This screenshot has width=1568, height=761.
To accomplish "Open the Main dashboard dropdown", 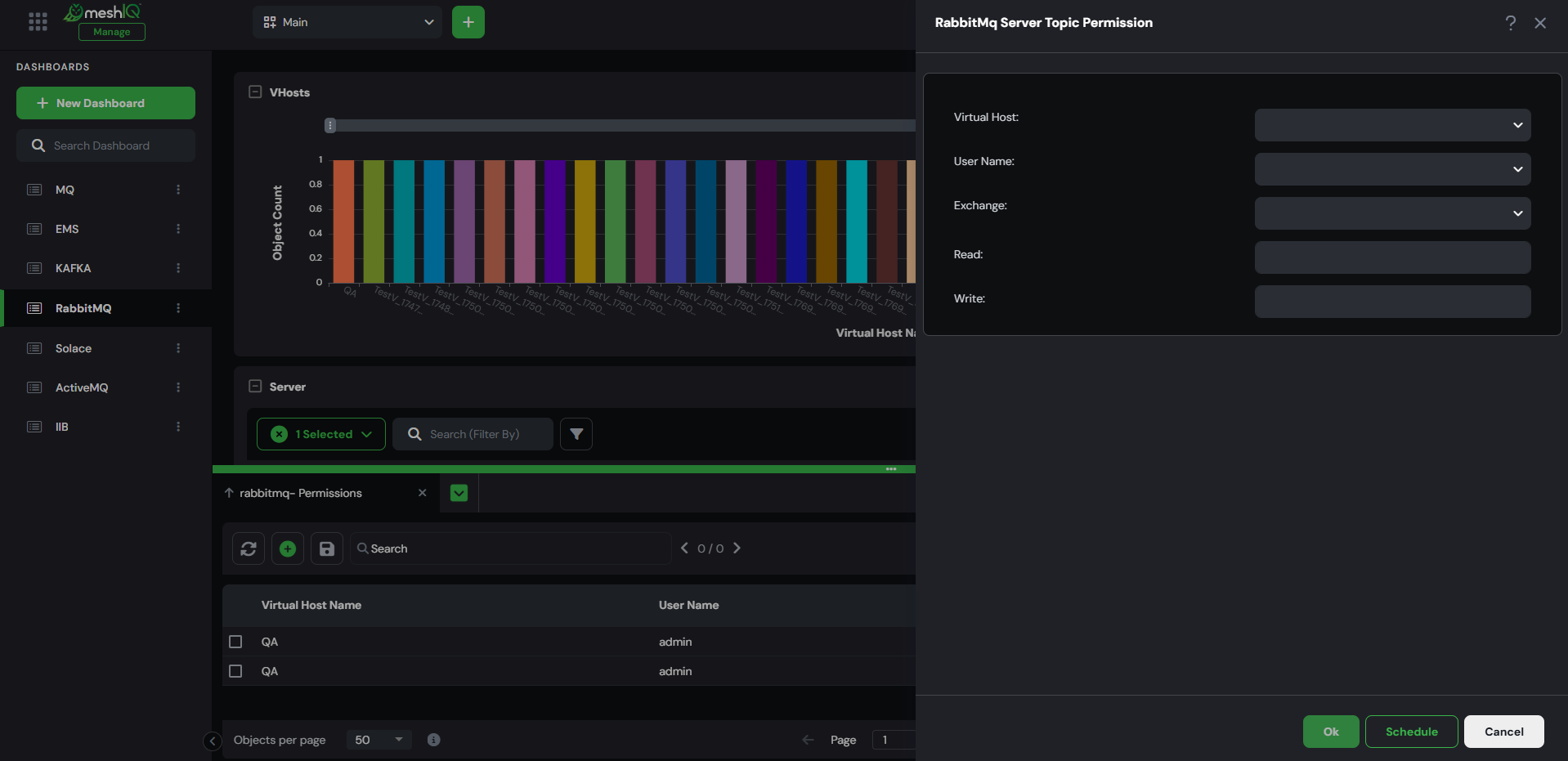I will click(347, 22).
